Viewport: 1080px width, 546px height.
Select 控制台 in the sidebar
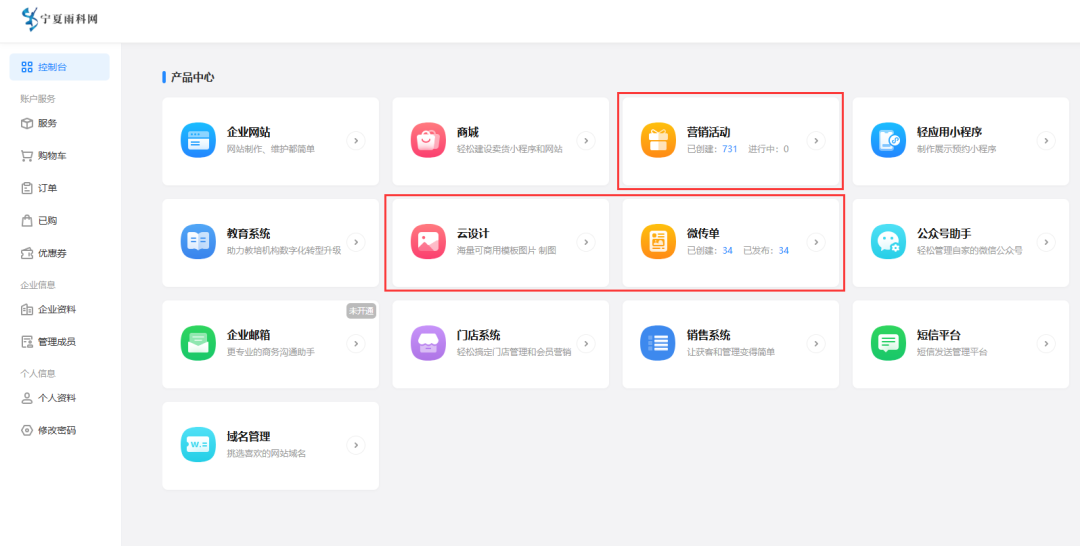tap(59, 67)
